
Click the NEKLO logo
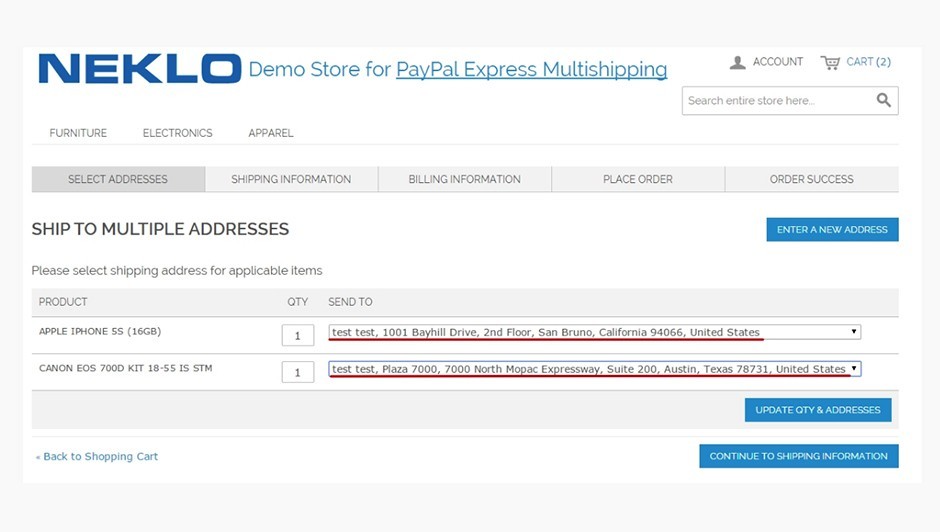point(140,68)
